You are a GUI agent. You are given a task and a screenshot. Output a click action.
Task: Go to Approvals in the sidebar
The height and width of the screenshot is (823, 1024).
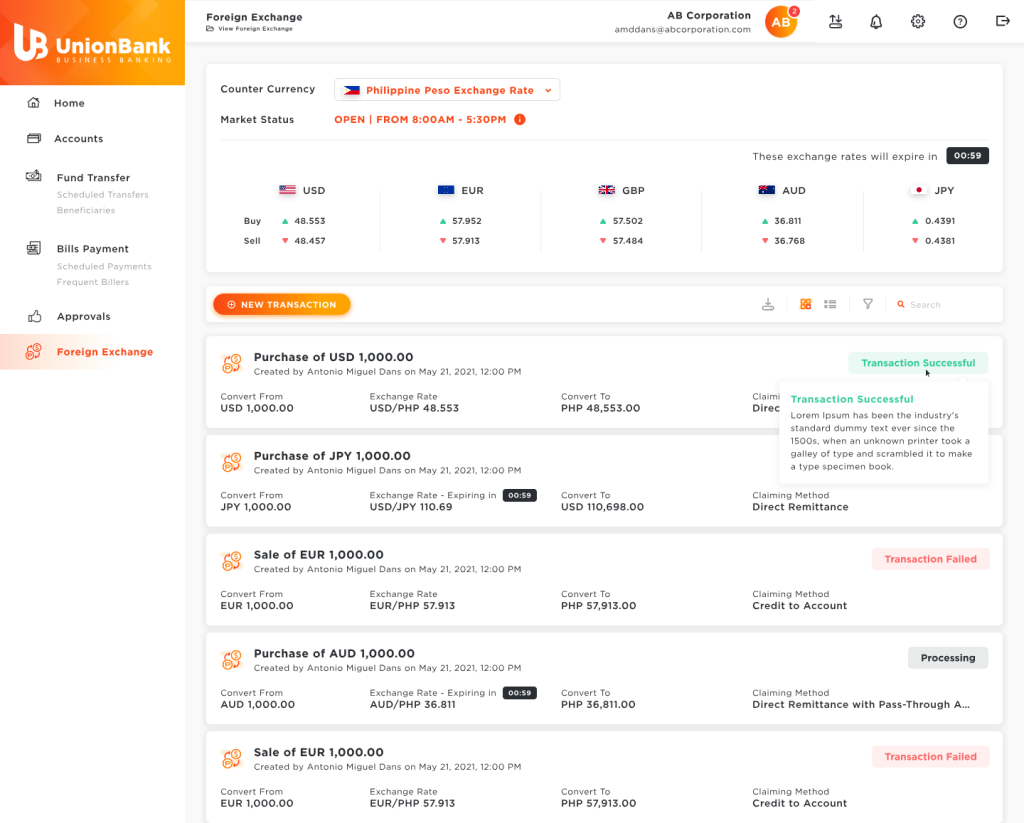pyautogui.click(x=83, y=317)
